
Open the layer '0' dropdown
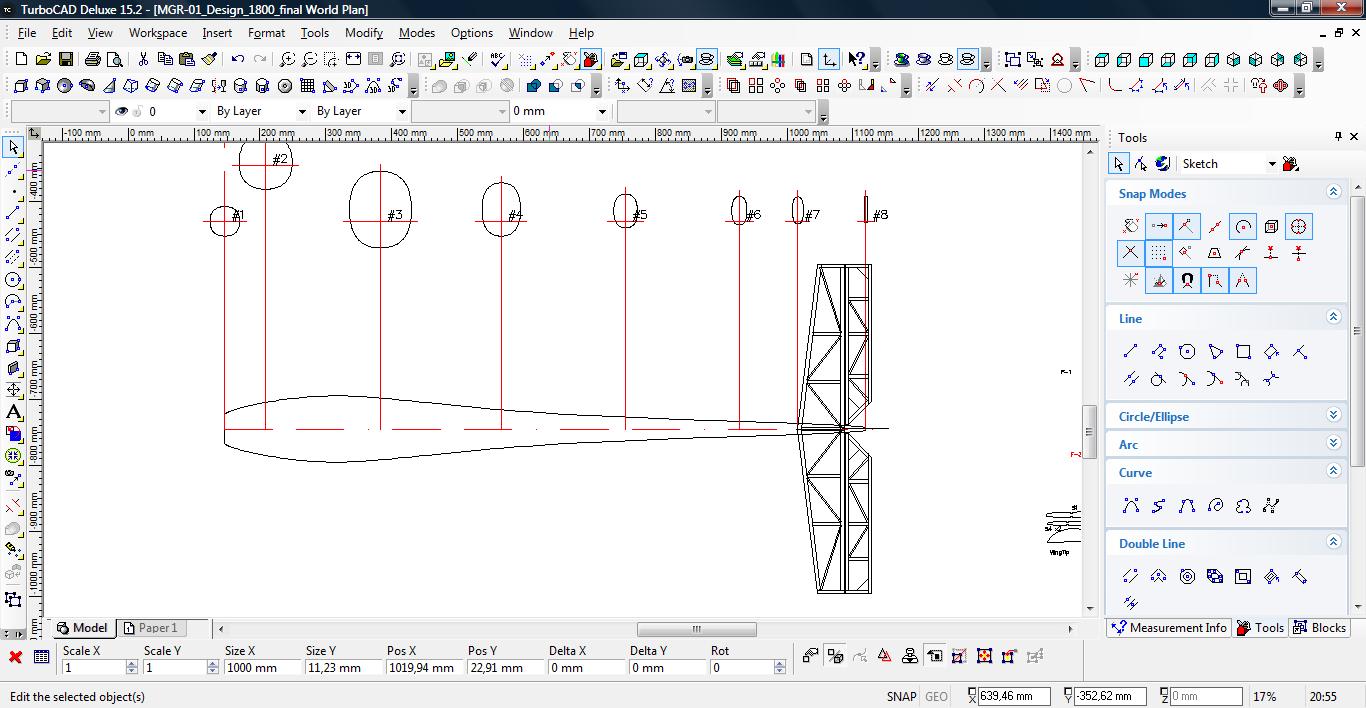202,111
